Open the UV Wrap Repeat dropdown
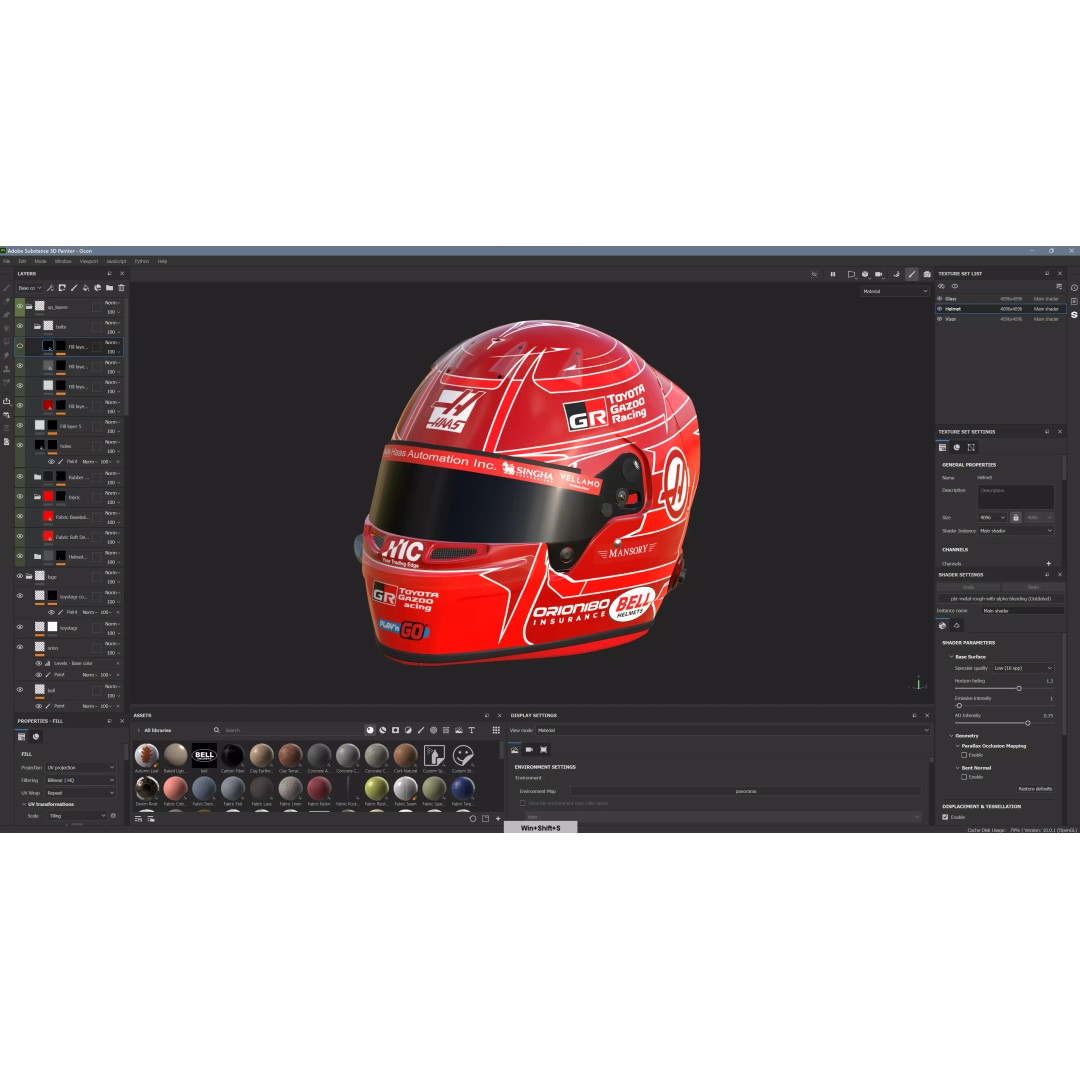This screenshot has height=1080, width=1080. [81, 793]
